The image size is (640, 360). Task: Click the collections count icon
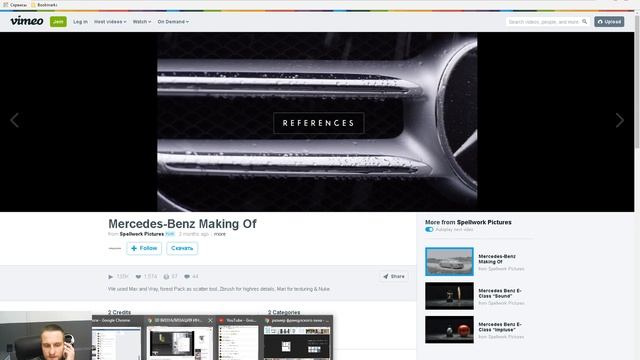pos(166,277)
